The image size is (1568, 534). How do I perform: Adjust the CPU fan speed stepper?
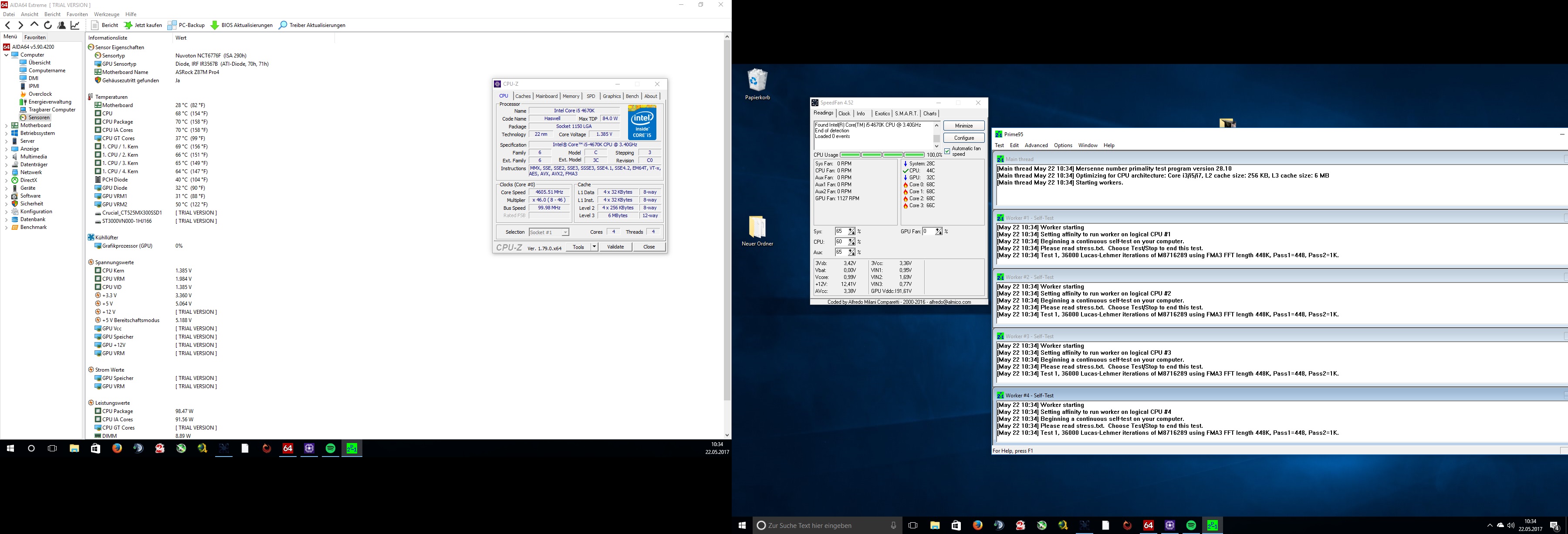click(852, 242)
